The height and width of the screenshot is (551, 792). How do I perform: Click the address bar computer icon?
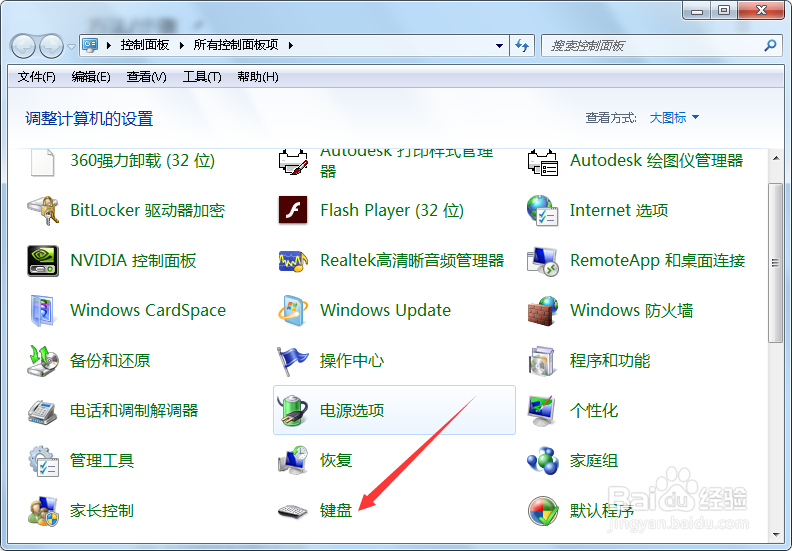(x=90, y=45)
